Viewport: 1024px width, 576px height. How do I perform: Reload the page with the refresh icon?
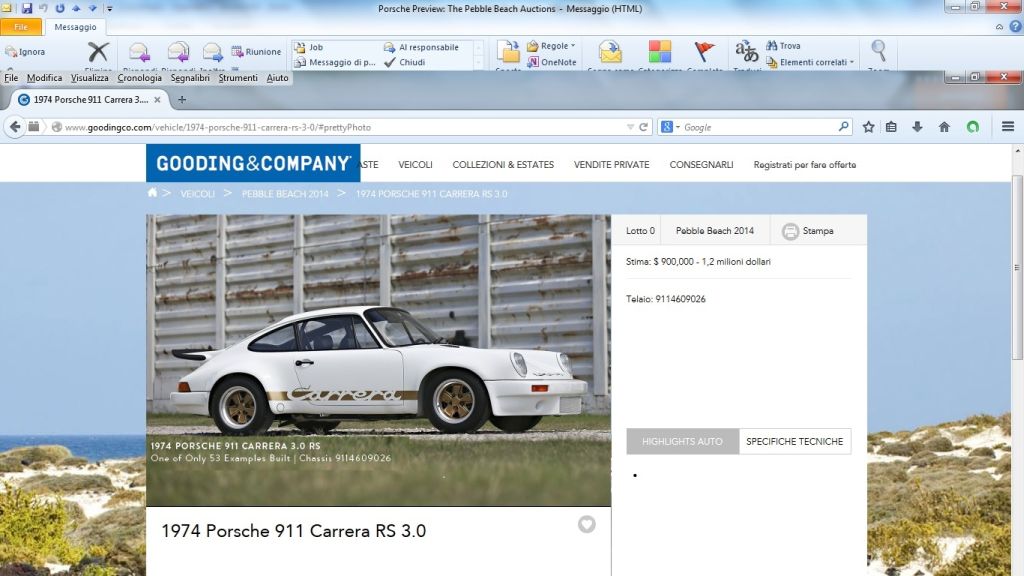click(643, 127)
